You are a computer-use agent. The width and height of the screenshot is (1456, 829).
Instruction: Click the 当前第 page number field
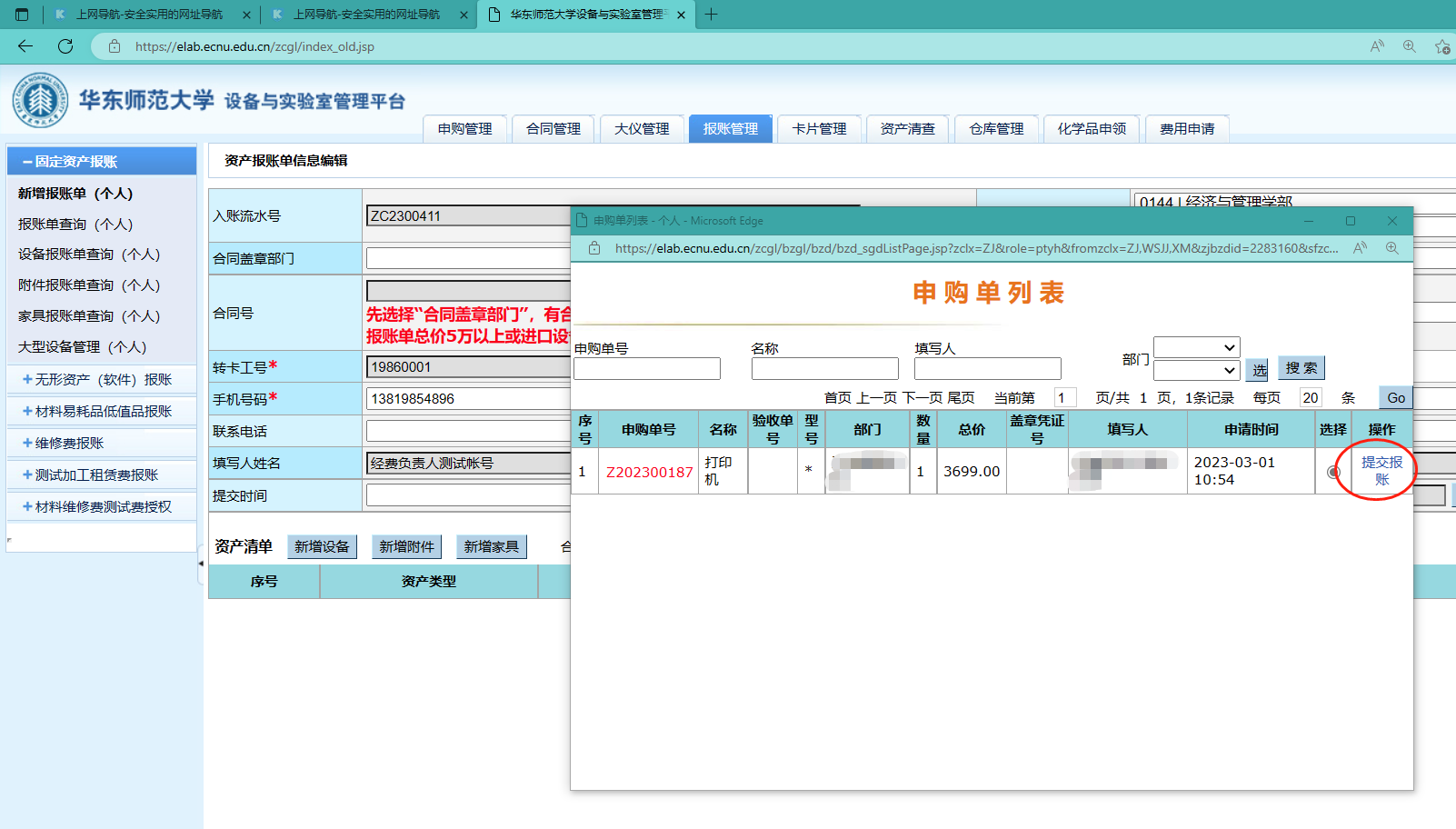[1065, 398]
